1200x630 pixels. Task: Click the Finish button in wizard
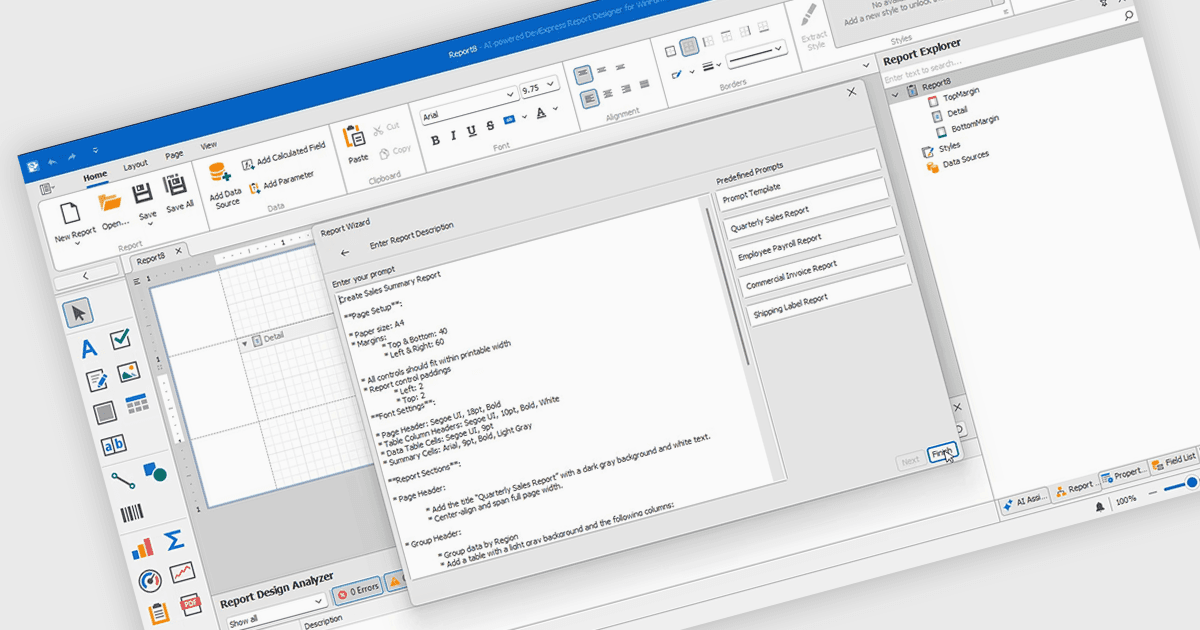coord(942,453)
